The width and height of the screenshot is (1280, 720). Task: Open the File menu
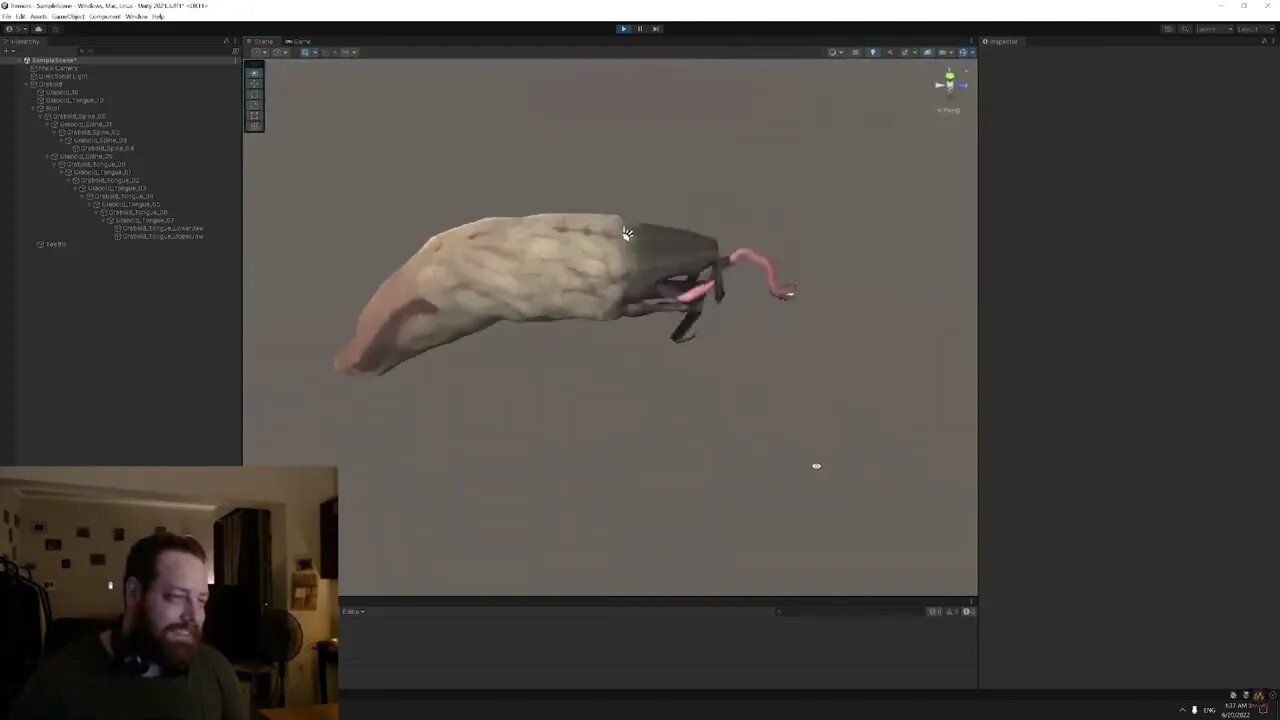point(7,17)
